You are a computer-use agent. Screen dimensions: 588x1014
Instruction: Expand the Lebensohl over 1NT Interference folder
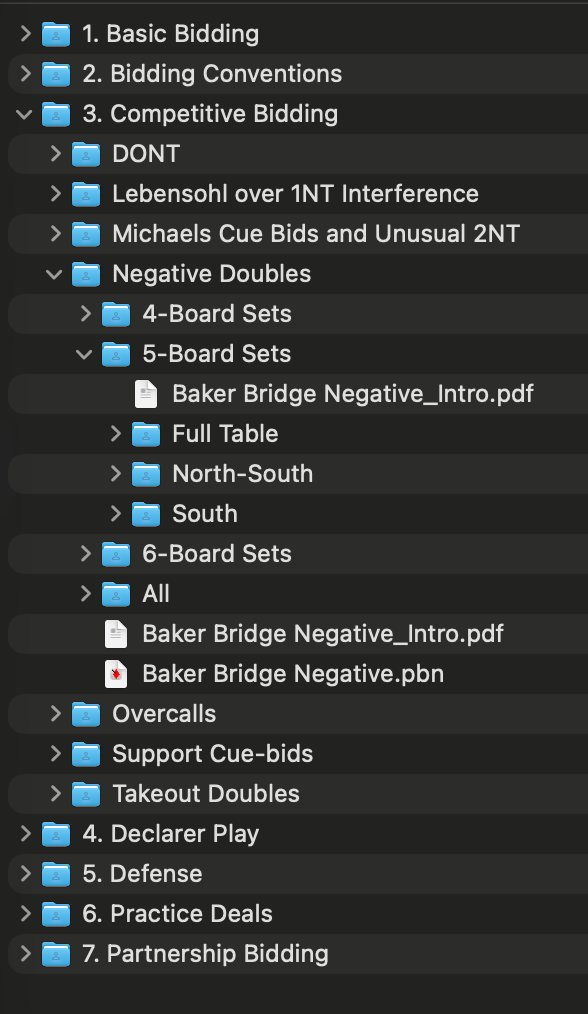tap(55, 193)
